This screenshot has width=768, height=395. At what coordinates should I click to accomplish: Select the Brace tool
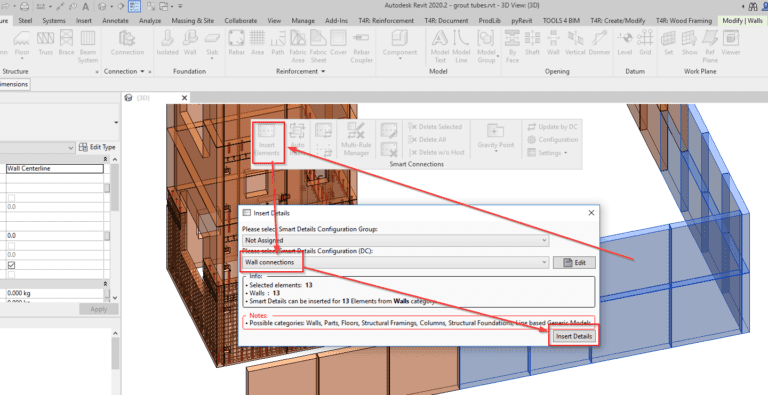[x=66, y=43]
